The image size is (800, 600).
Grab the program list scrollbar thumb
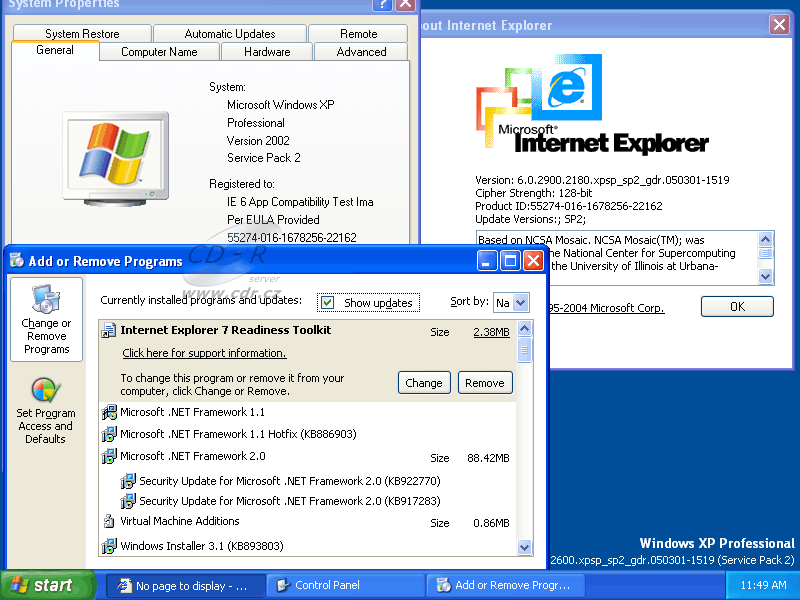click(524, 350)
